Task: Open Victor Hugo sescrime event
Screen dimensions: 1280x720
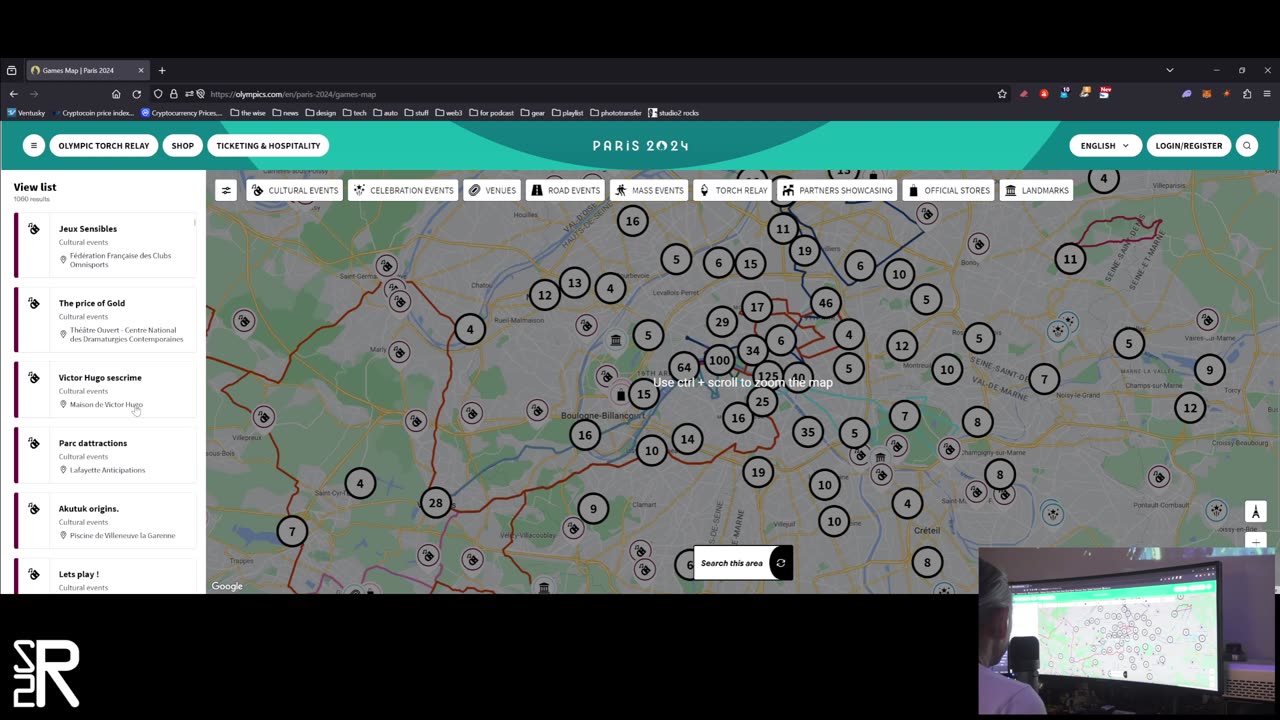Action: [105, 390]
